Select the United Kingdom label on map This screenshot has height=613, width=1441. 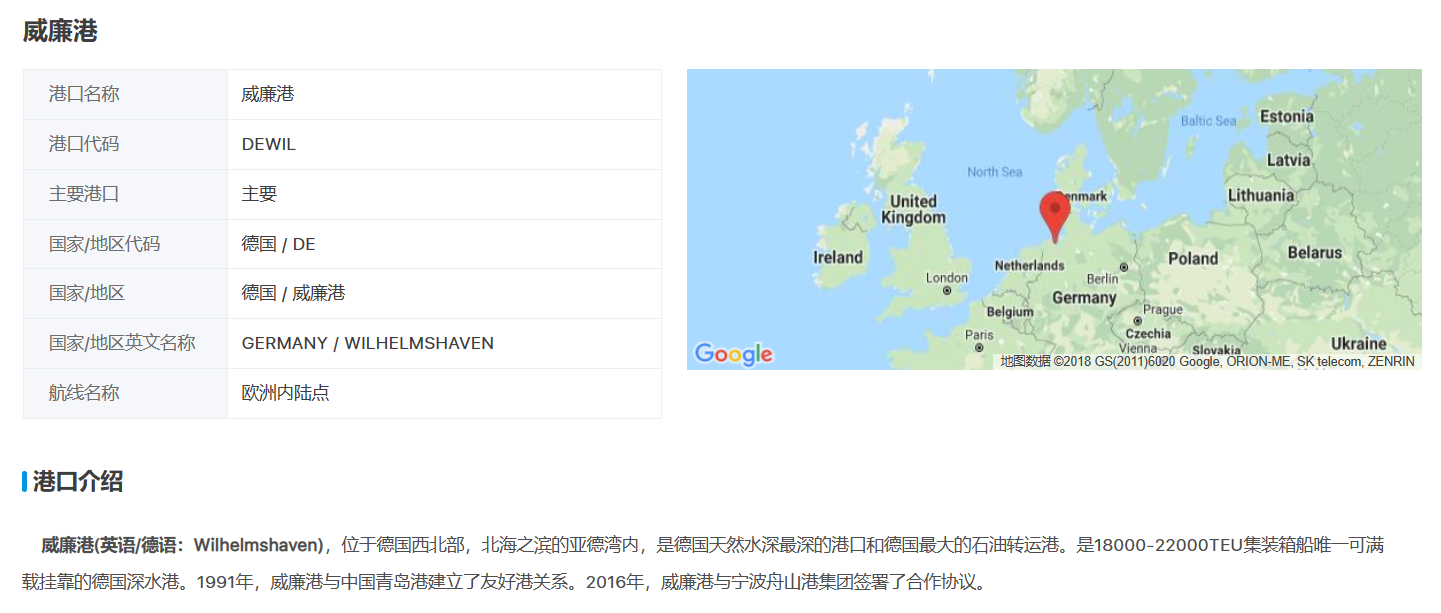point(913,209)
